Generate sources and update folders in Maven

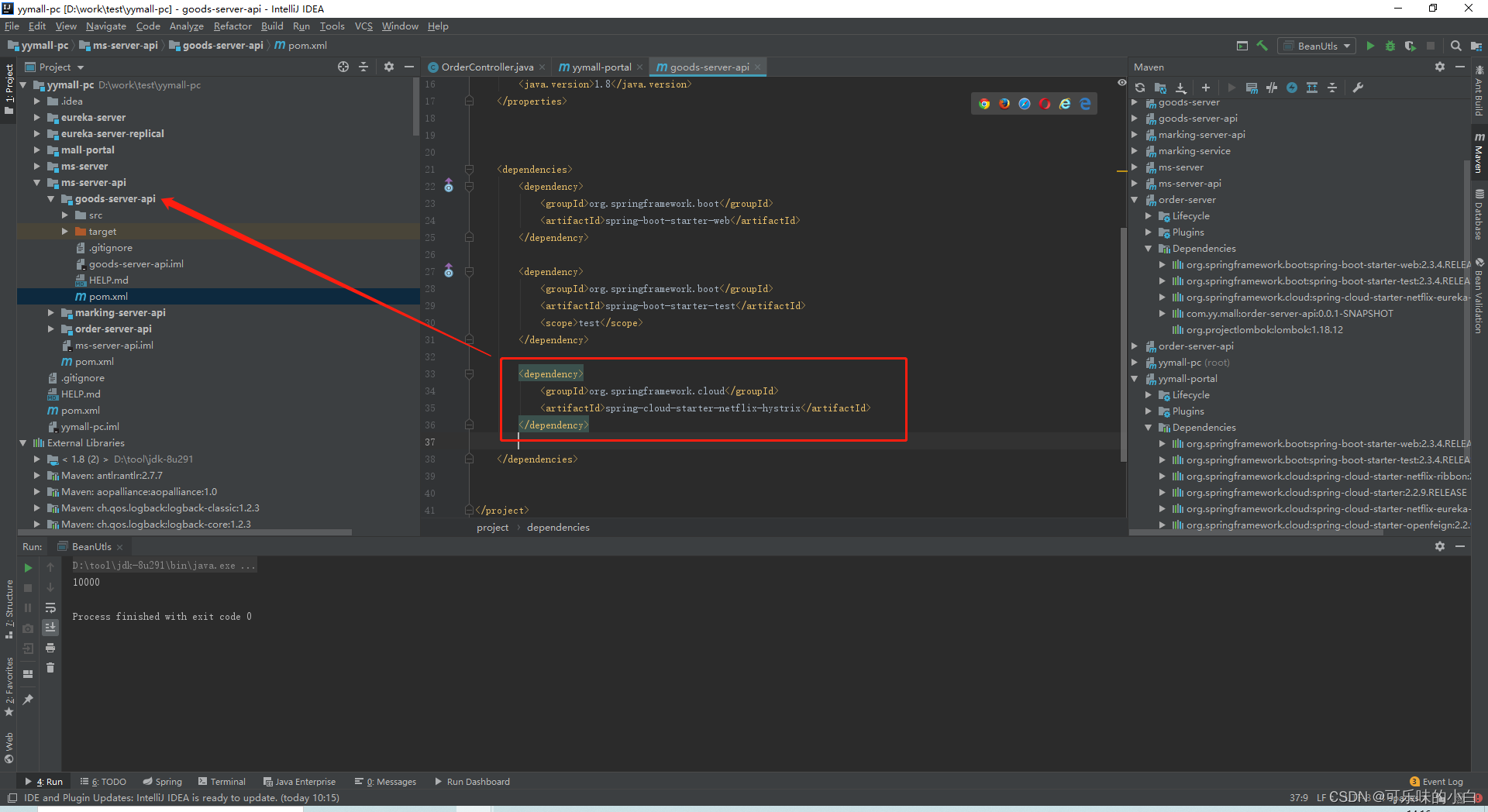(x=1160, y=88)
